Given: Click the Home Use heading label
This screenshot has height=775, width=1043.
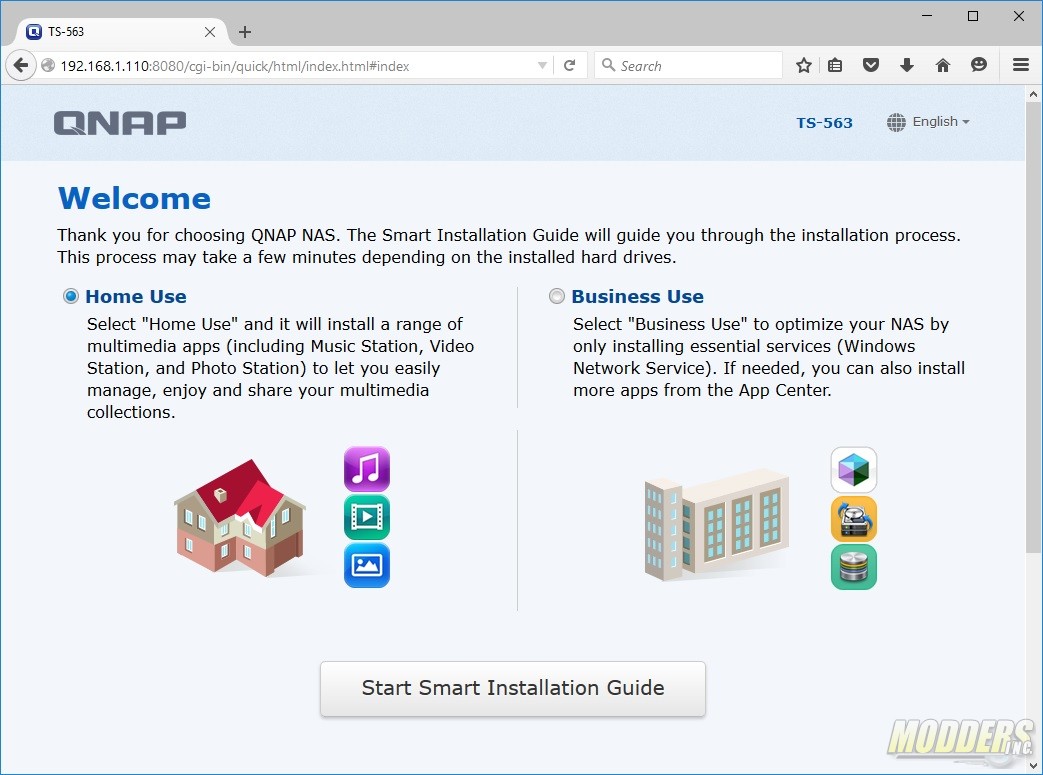Looking at the screenshot, I should (136, 297).
